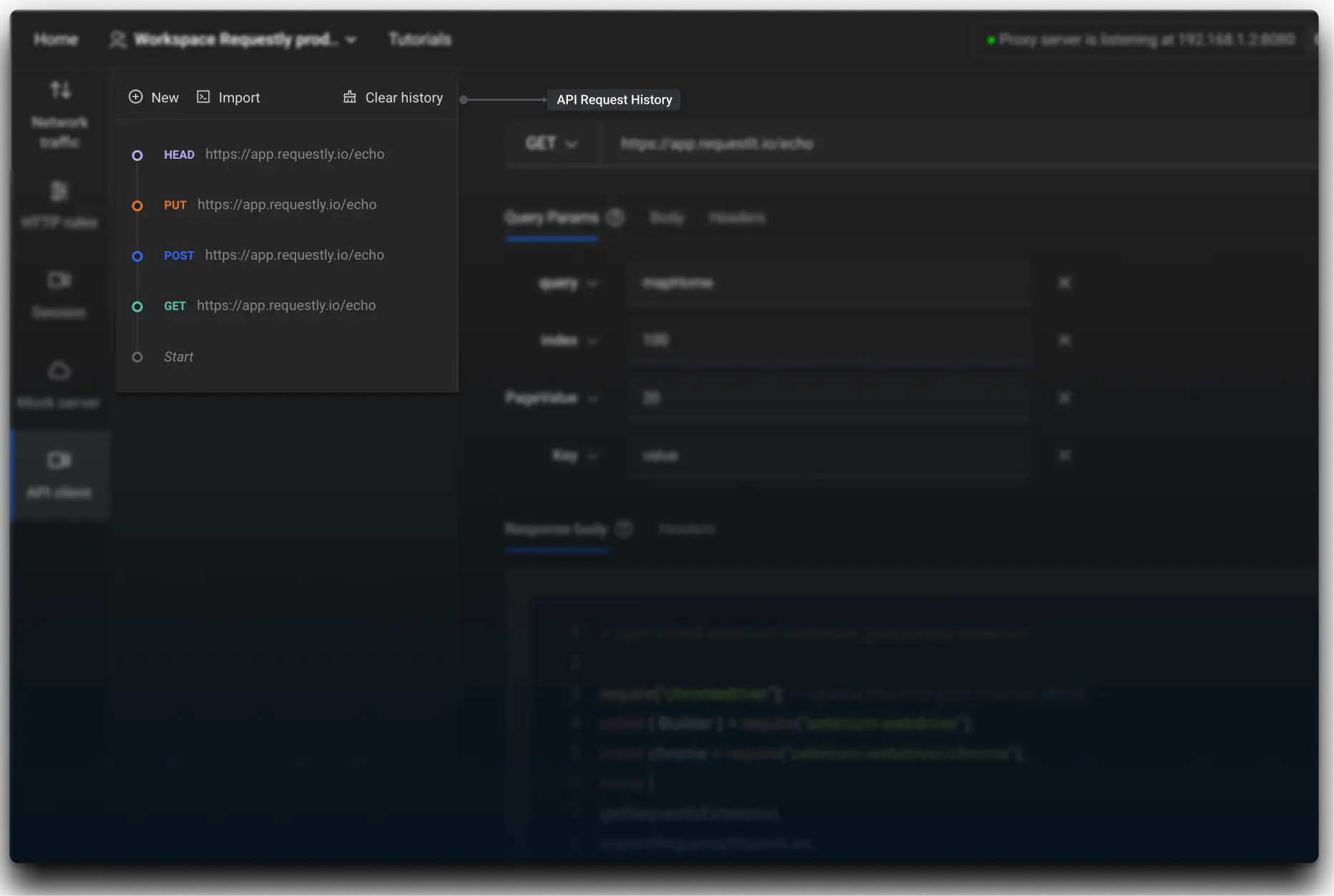The image size is (1334, 896).
Task: Click the proxy server status indicator
Action: [x=1140, y=40]
